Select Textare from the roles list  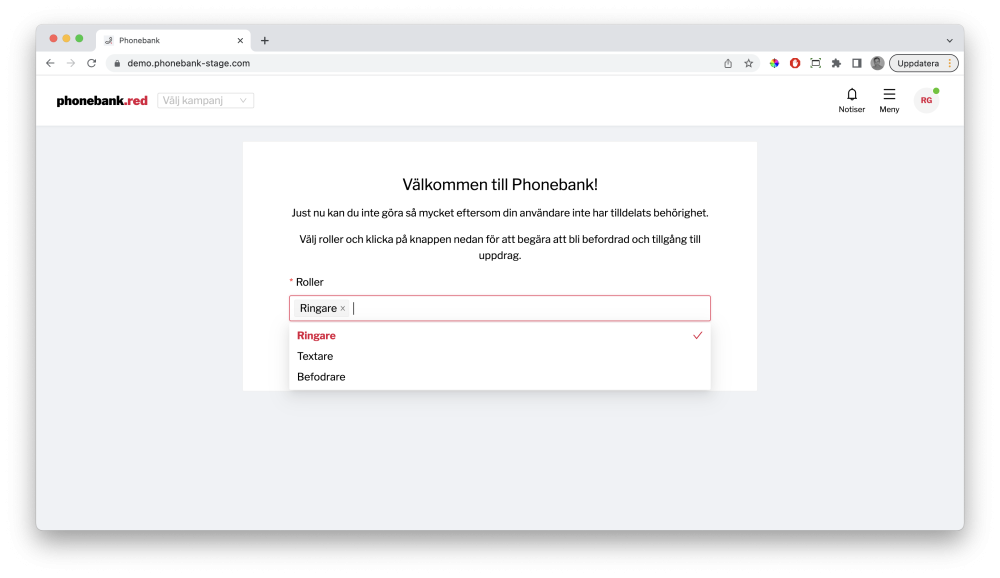tap(315, 356)
